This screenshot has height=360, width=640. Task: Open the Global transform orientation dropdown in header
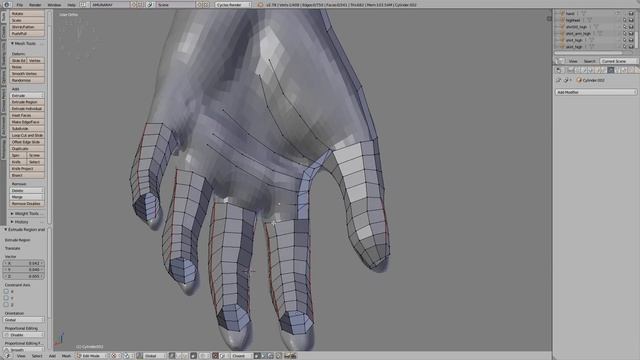click(x=154, y=356)
